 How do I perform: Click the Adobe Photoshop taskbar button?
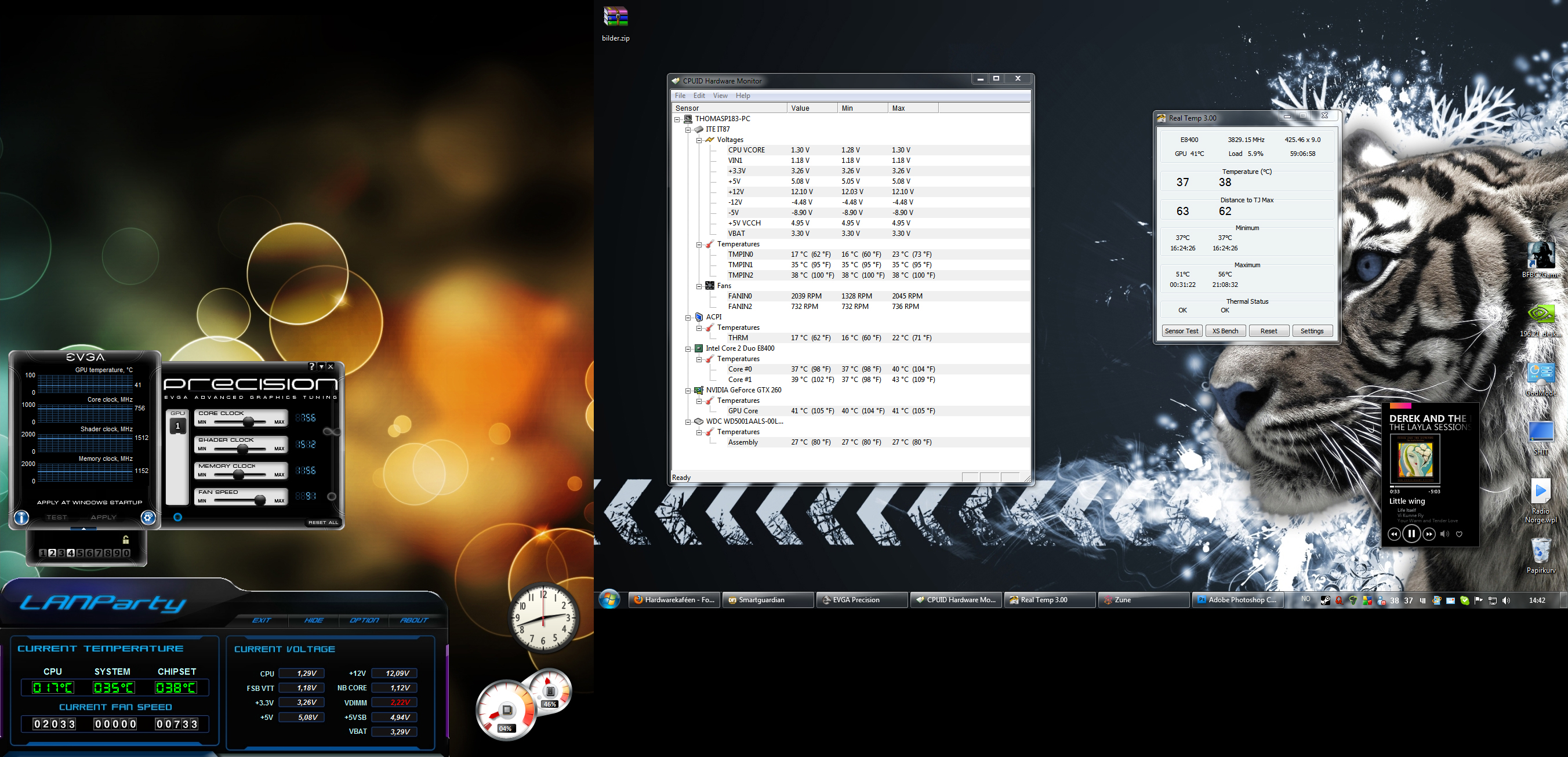pyautogui.click(x=1237, y=599)
